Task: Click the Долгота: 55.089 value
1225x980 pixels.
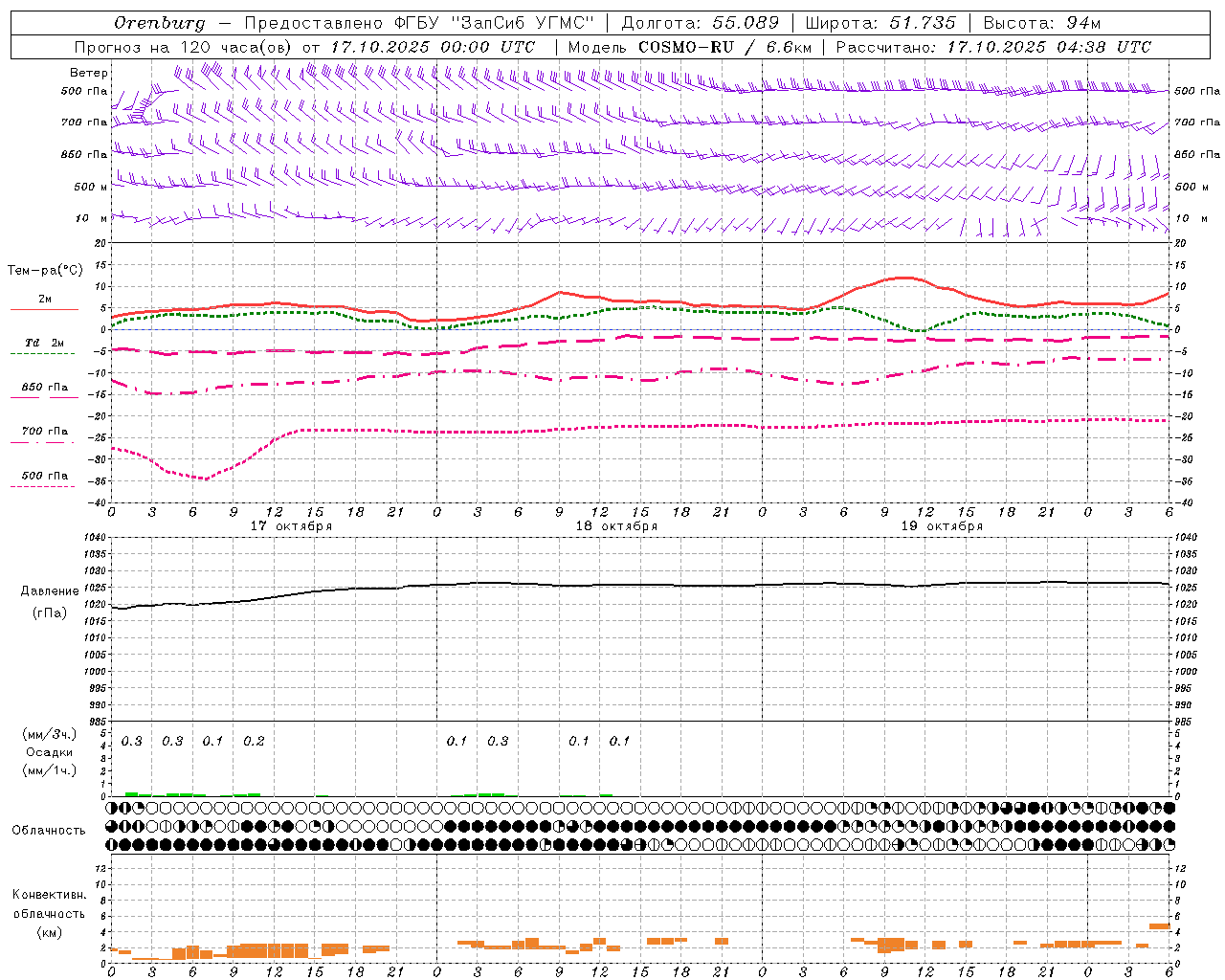Action: [x=701, y=23]
